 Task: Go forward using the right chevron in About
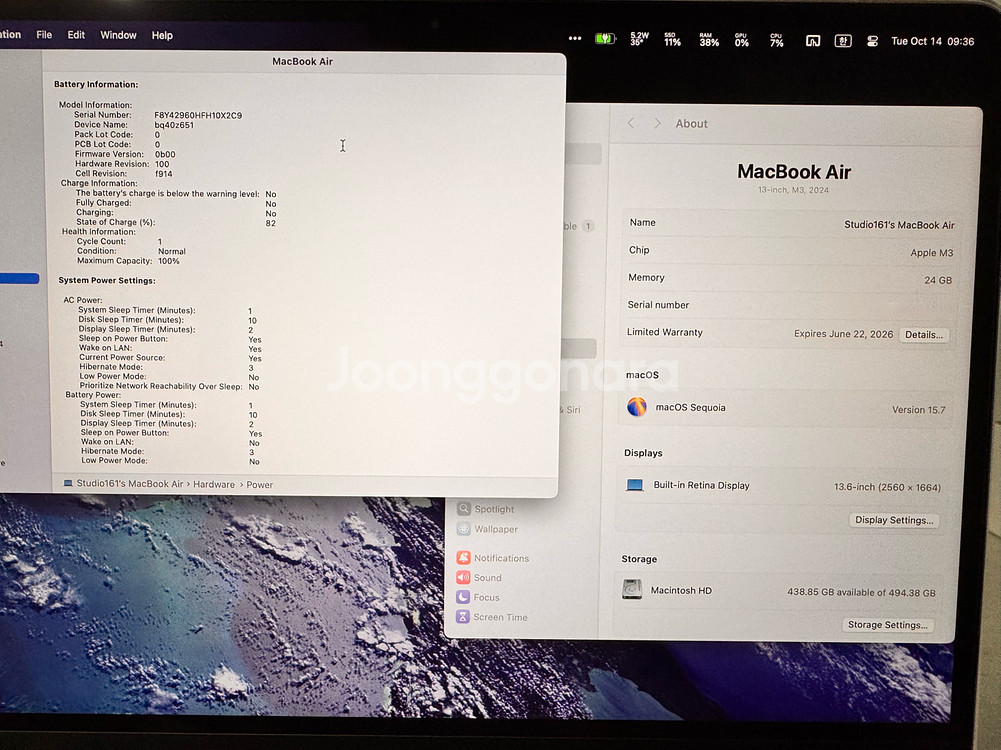(x=657, y=123)
